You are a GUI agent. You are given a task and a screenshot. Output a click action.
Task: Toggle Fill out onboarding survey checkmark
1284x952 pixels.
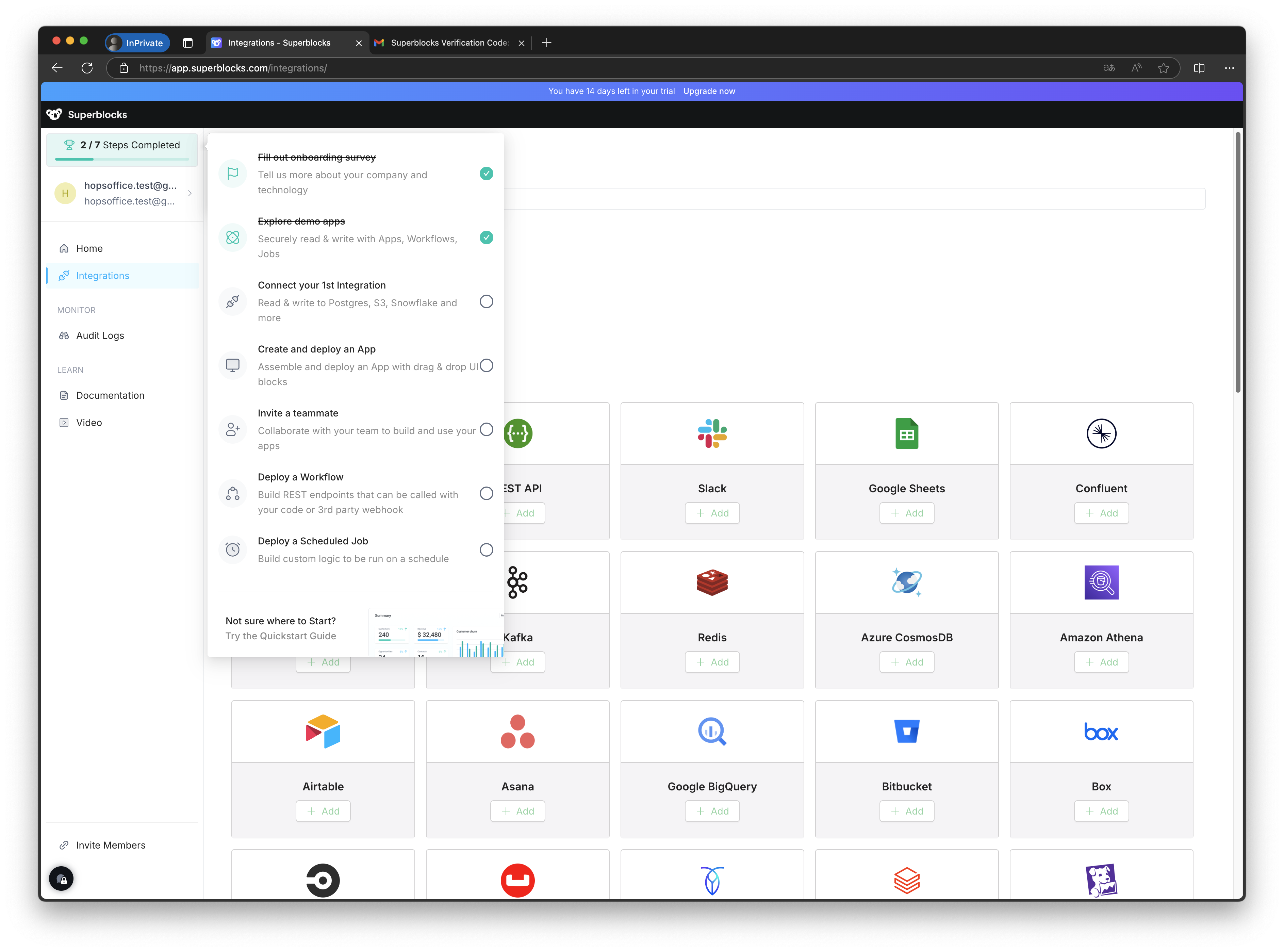pyautogui.click(x=487, y=174)
